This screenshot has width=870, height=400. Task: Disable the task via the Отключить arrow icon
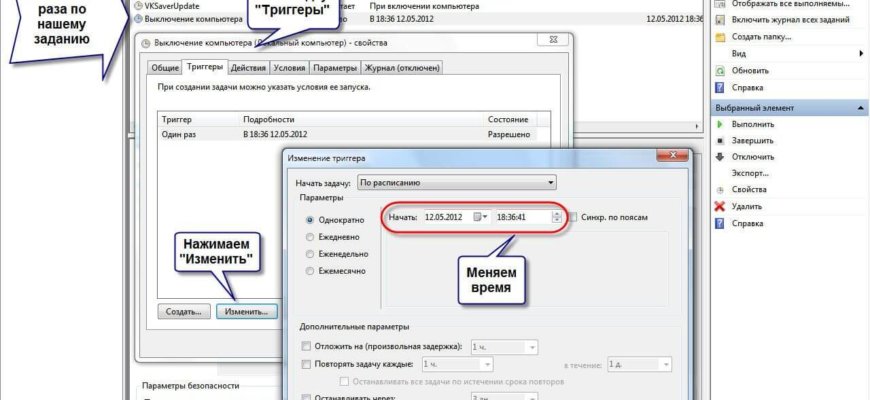pos(720,157)
